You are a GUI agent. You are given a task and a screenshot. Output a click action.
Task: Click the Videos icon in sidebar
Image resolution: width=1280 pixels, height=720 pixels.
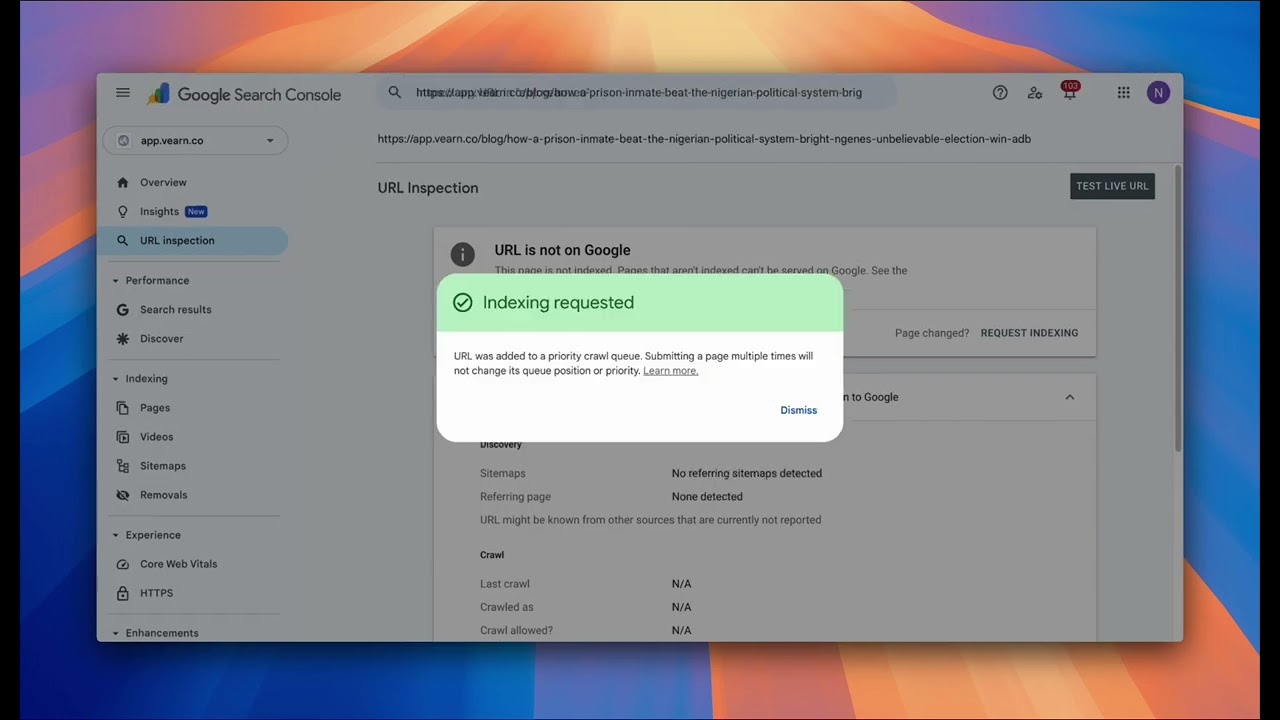[123, 436]
